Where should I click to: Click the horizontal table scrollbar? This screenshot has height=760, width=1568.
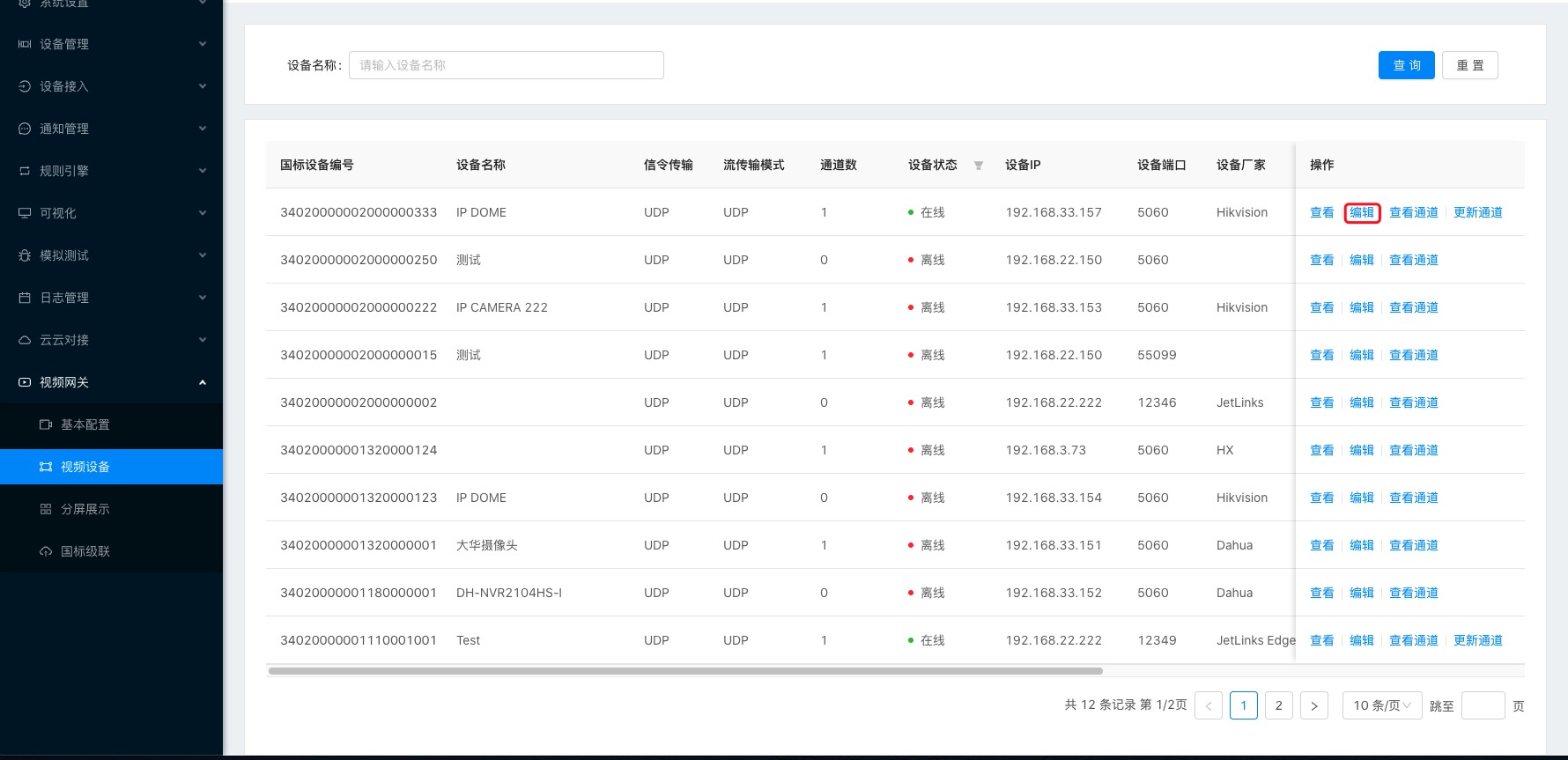[685, 671]
